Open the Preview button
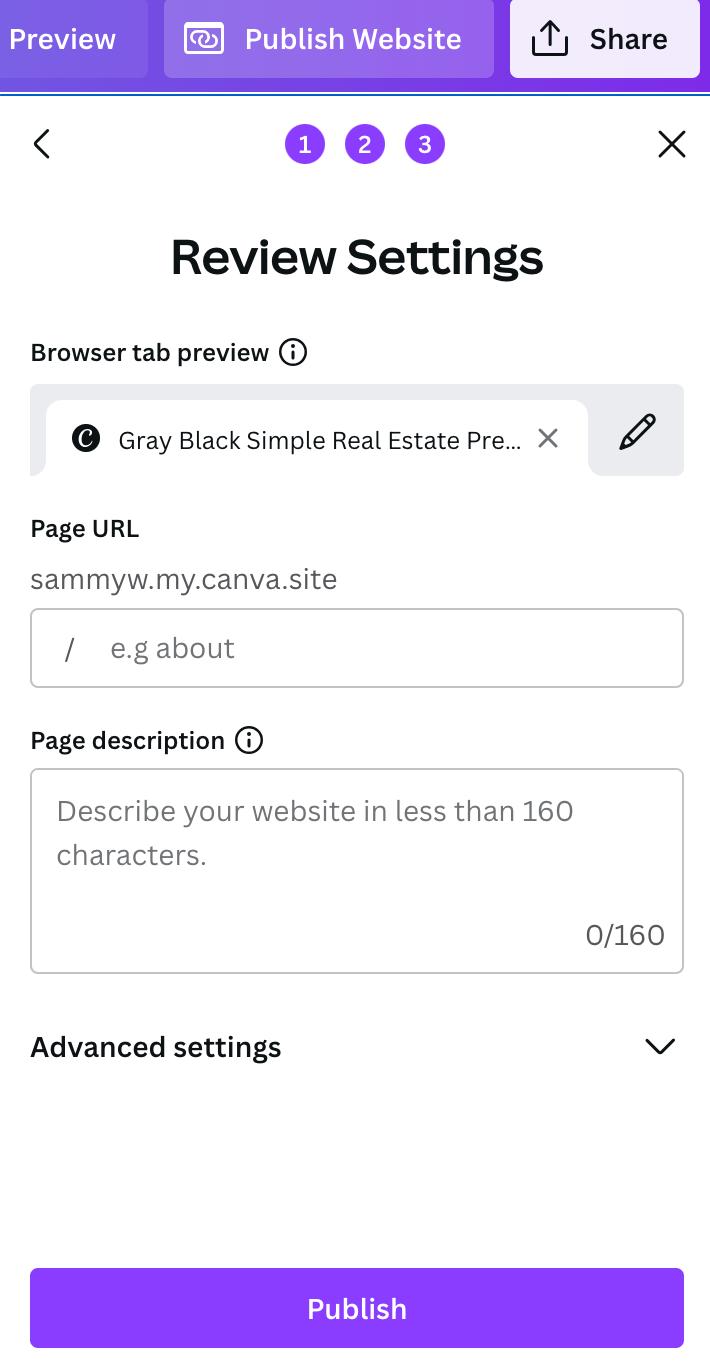This screenshot has height=1368, width=710. [x=64, y=39]
